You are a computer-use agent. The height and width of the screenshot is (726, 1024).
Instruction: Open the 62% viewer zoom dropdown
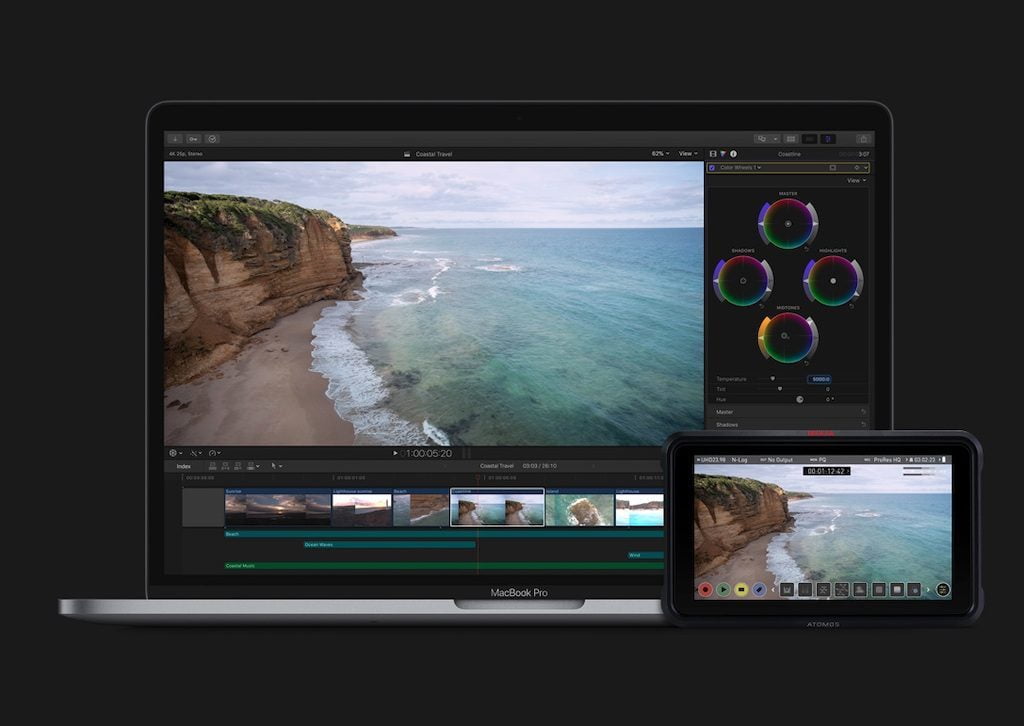coord(660,154)
